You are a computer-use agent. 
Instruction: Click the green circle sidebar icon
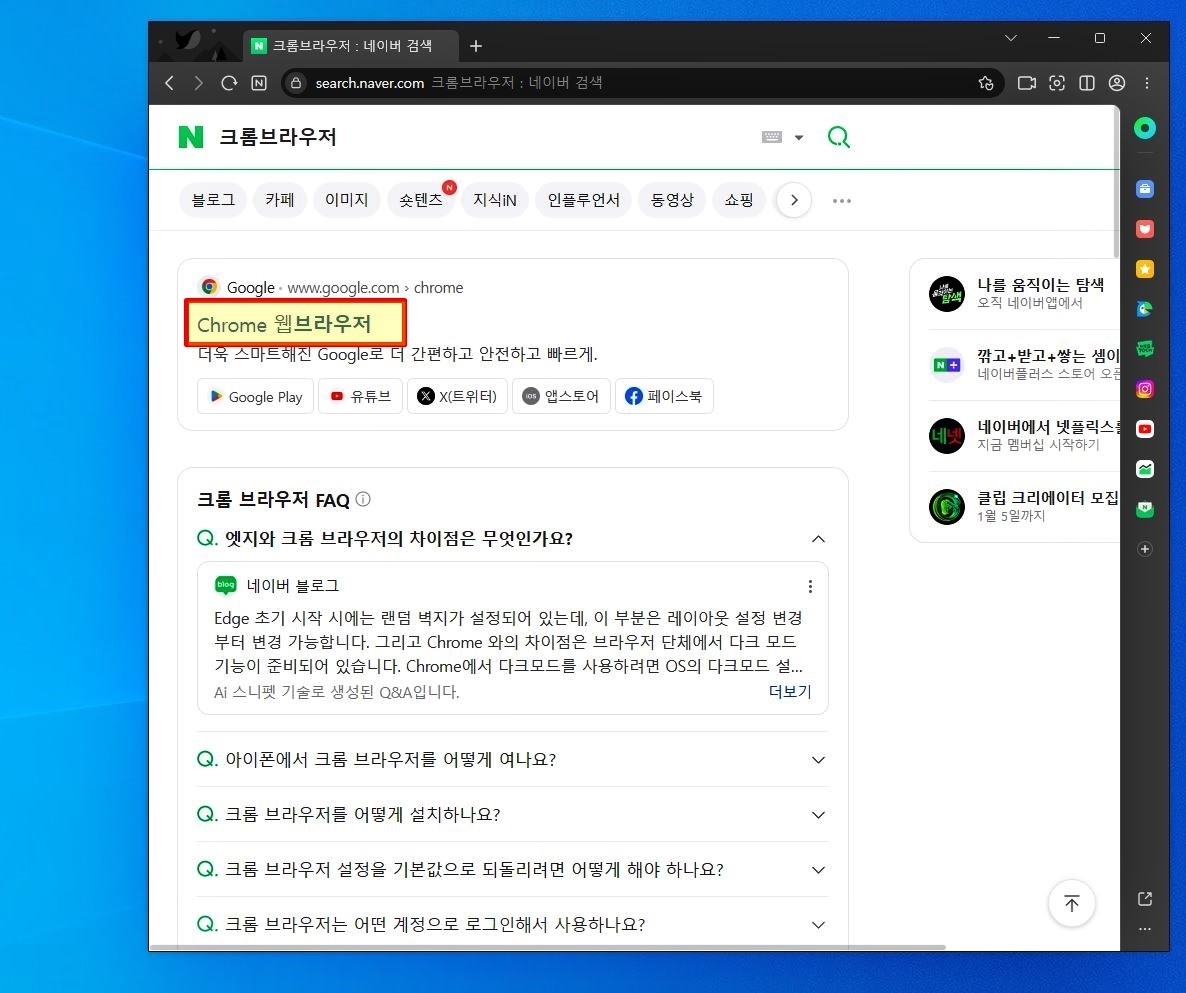coord(1145,129)
